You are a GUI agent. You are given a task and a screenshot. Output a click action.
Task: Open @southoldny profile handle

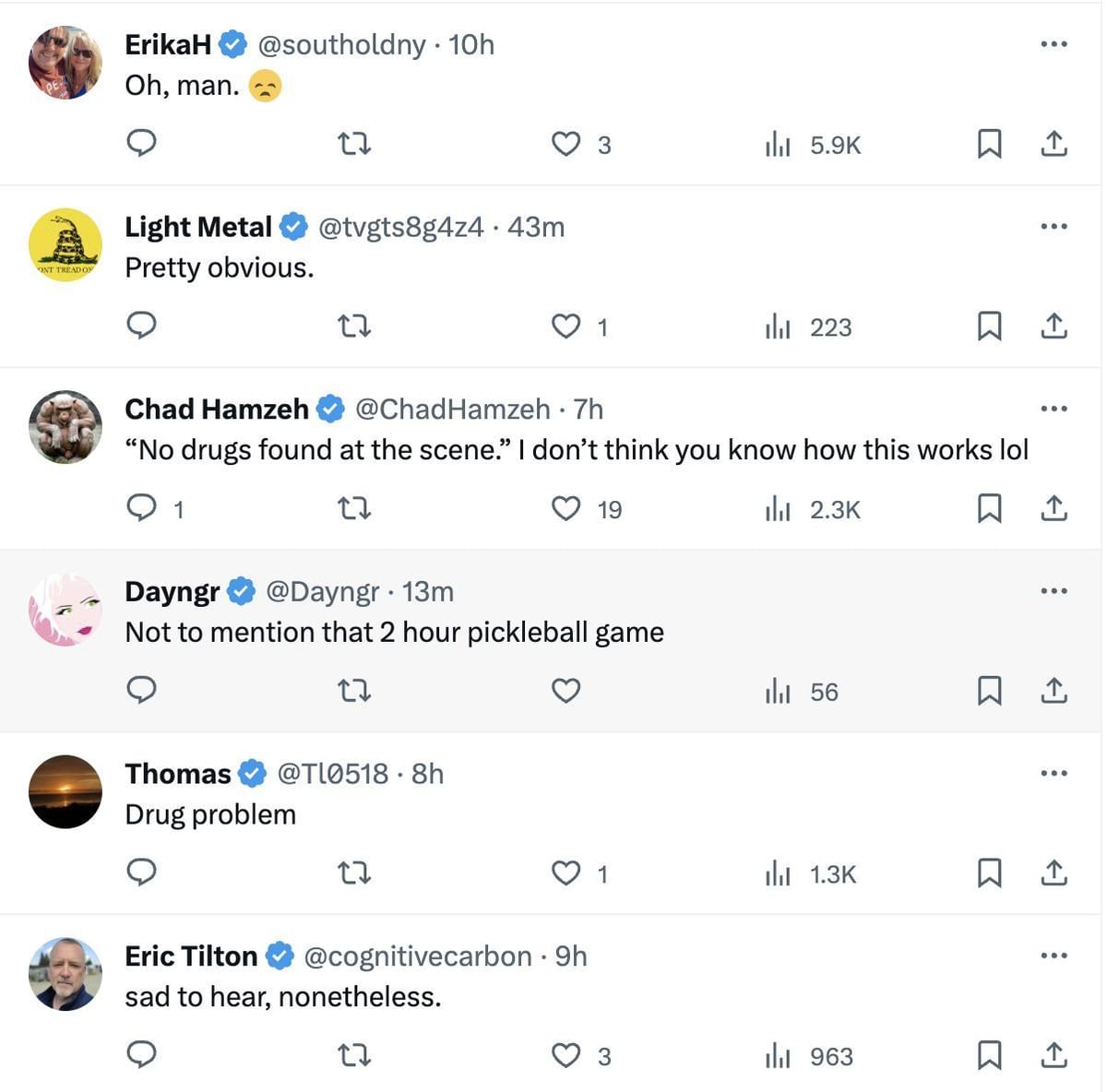point(341,44)
